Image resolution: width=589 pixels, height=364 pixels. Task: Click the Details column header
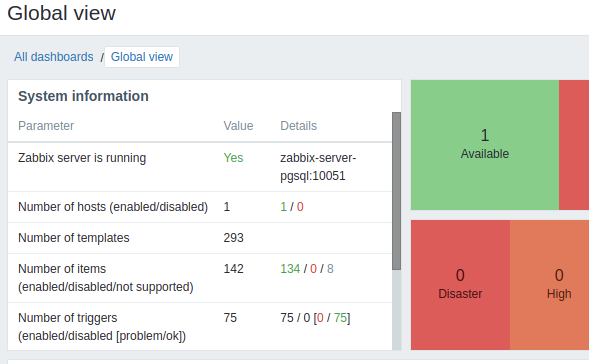[299, 126]
